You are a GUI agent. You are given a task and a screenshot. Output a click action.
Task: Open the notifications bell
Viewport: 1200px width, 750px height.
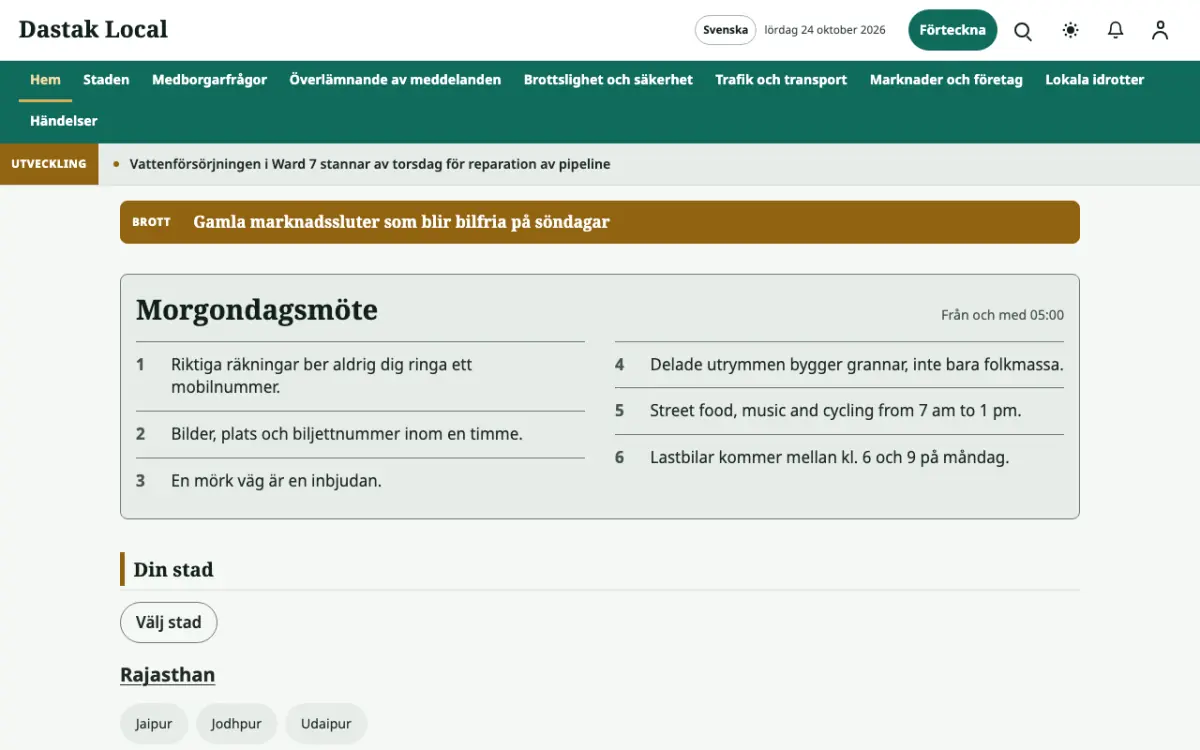(1116, 30)
